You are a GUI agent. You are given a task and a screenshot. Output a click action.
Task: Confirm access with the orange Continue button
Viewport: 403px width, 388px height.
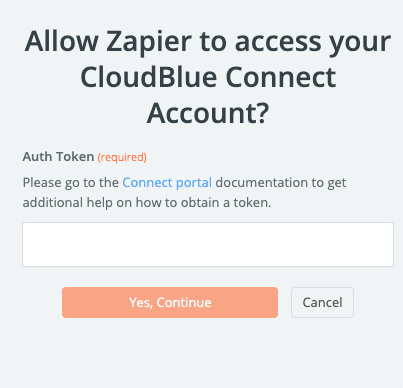(170, 302)
